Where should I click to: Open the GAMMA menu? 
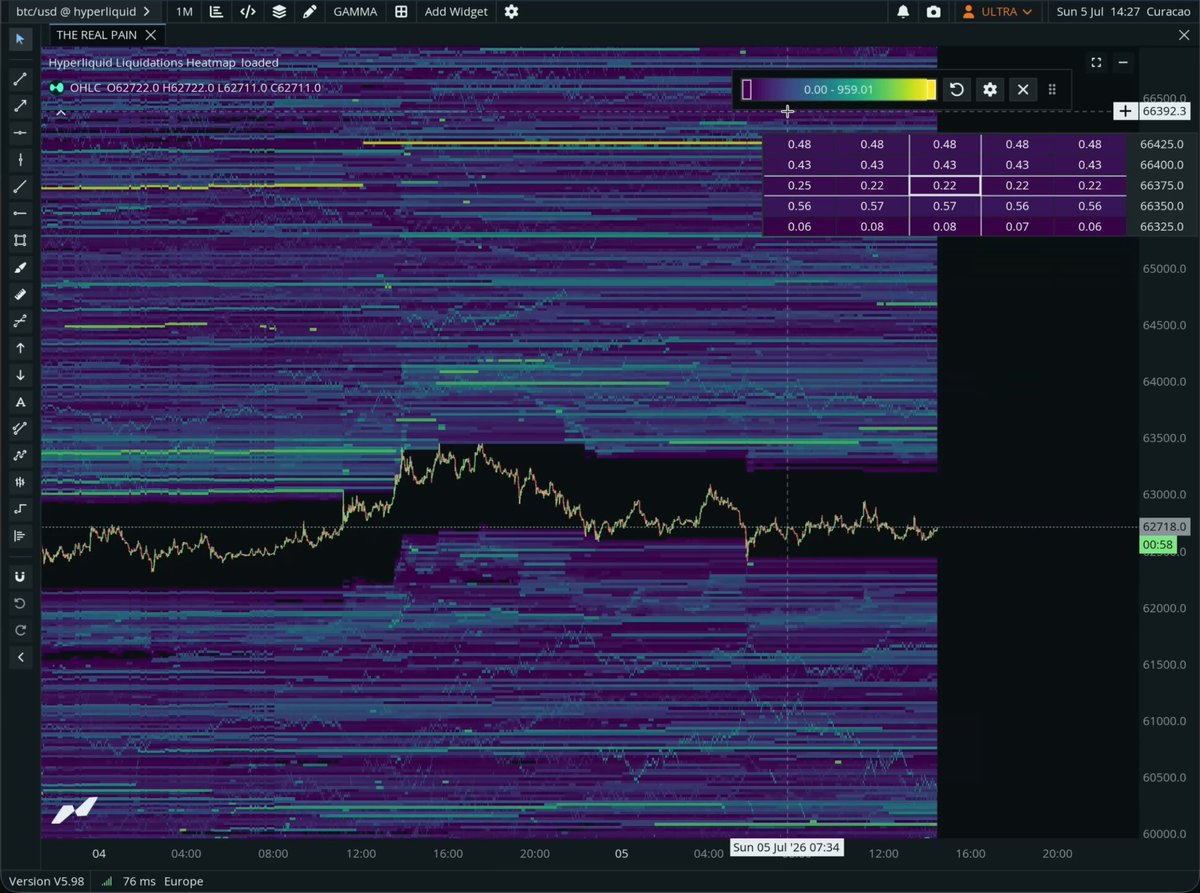[x=355, y=12]
